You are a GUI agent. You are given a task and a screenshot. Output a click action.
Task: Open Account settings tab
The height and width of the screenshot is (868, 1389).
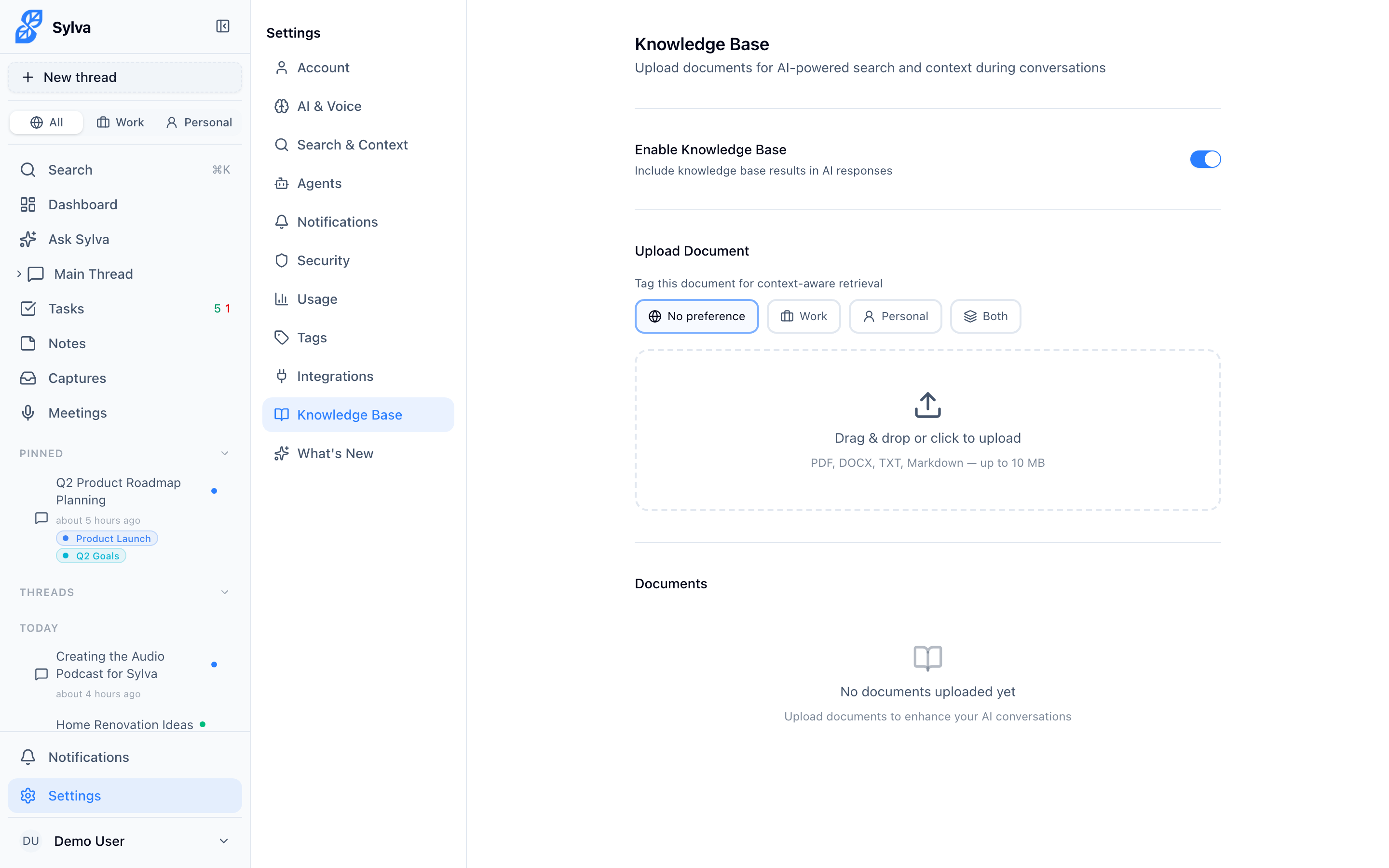pos(358,68)
